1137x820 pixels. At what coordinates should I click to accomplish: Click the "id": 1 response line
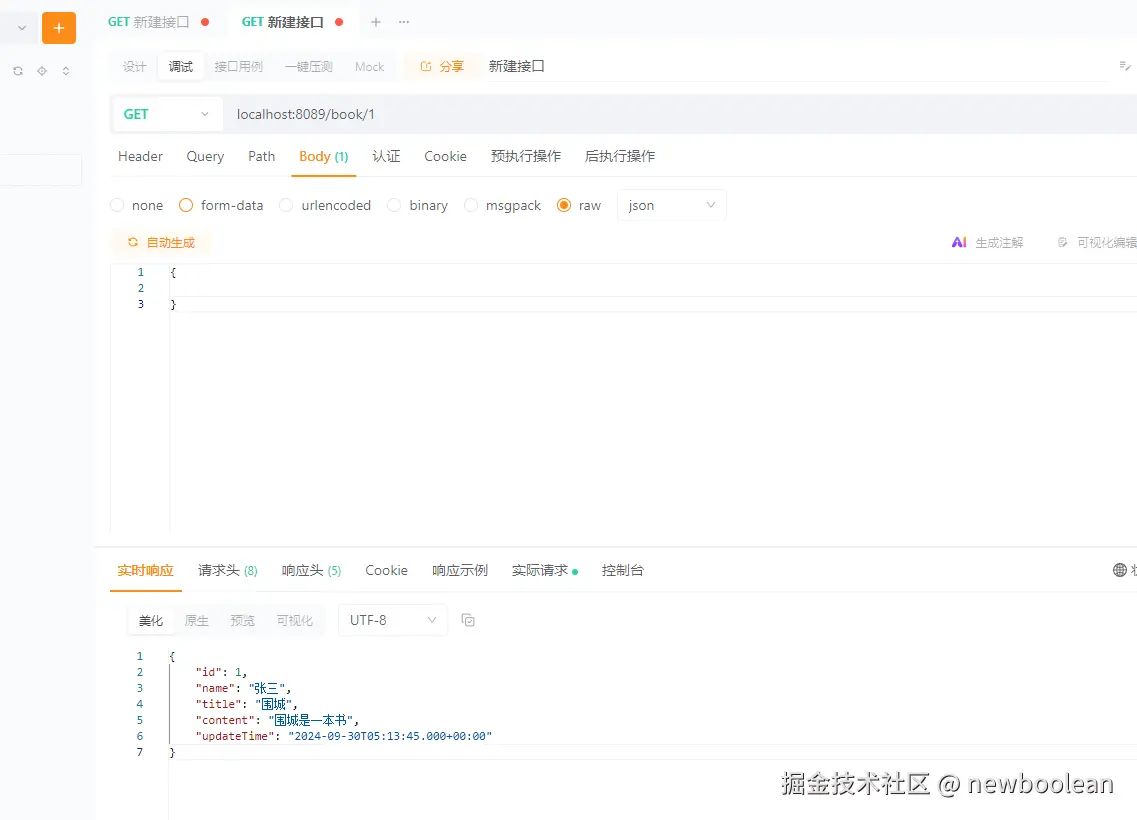[221, 672]
